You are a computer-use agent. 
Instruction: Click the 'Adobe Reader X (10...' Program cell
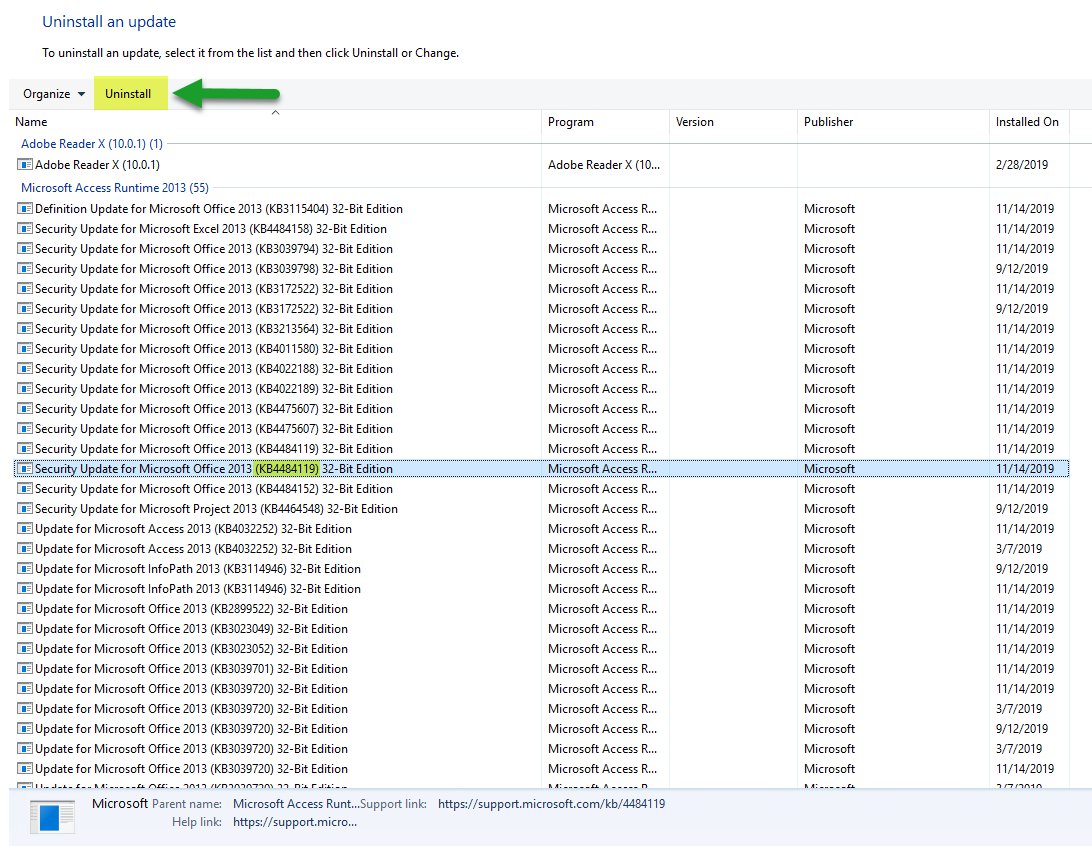tap(604, 165)
